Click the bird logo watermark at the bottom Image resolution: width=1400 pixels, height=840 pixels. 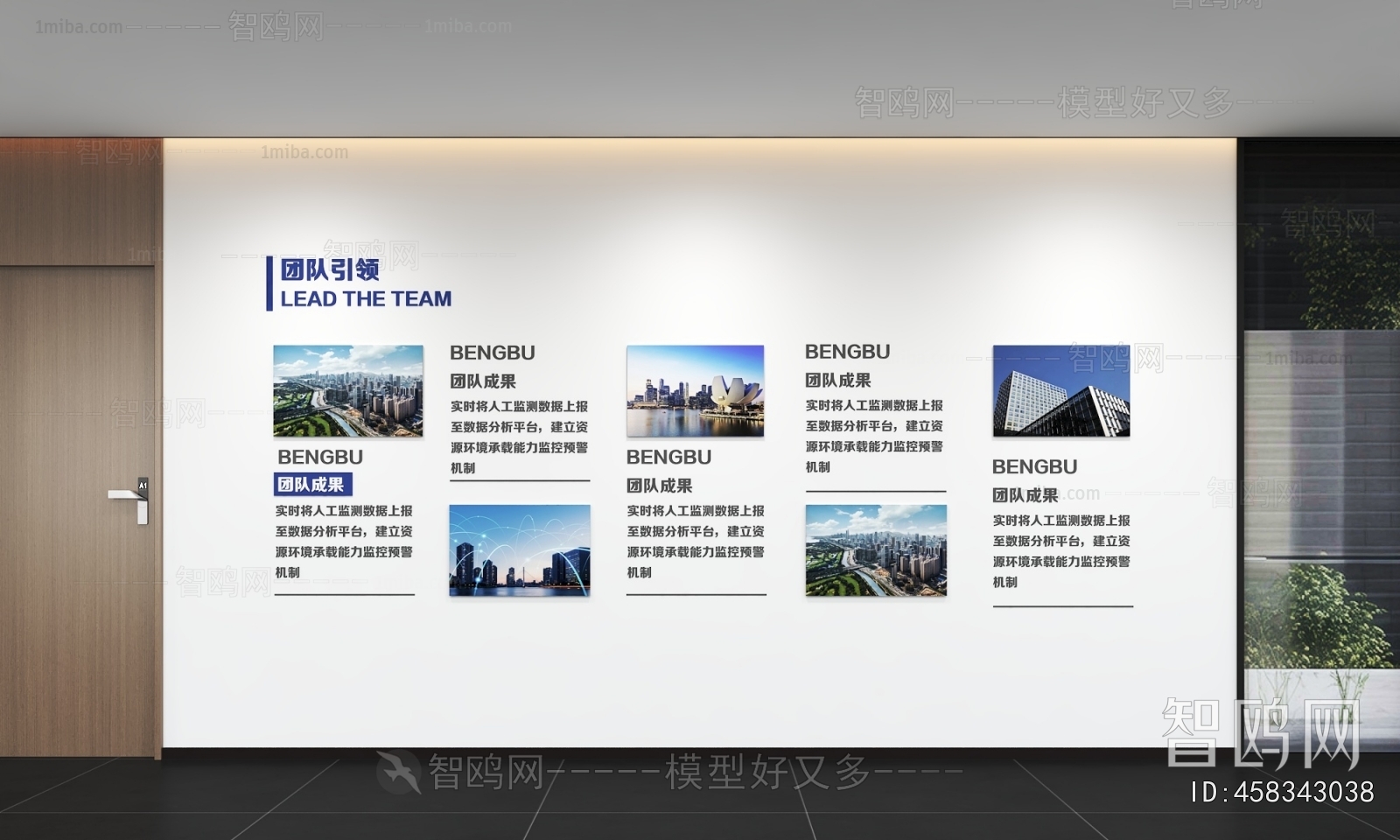[398, 772]
